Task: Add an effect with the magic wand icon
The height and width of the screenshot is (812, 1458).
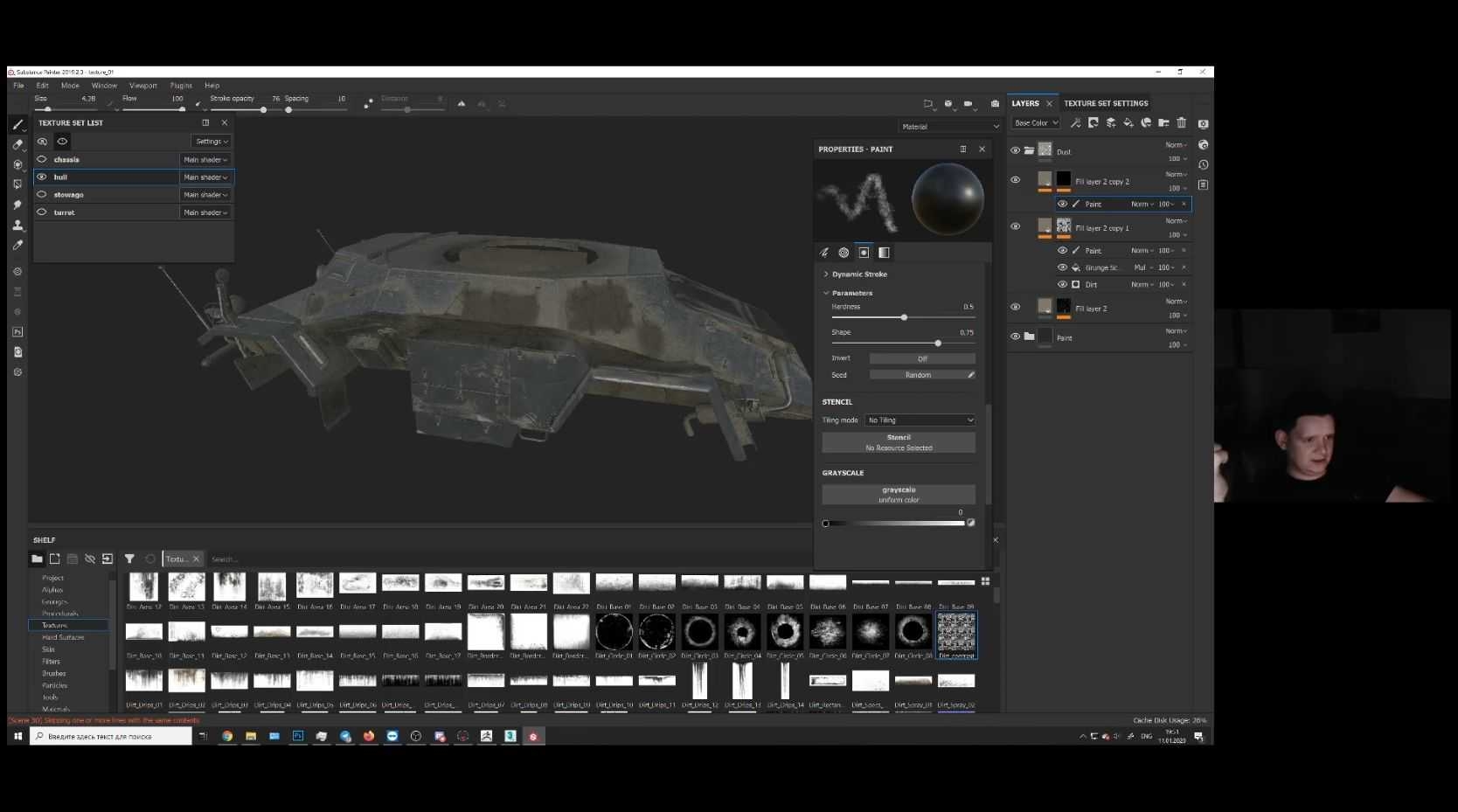Action: pyautogui.click(x=1075, y=123)
